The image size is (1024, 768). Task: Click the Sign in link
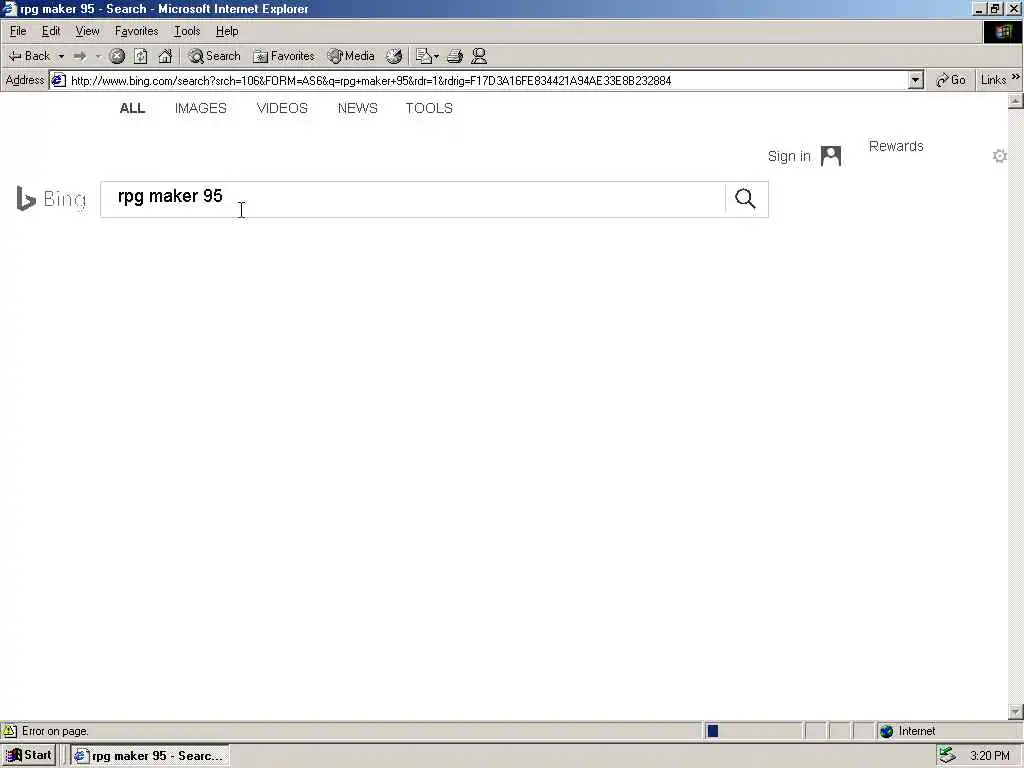pos(789,156)
